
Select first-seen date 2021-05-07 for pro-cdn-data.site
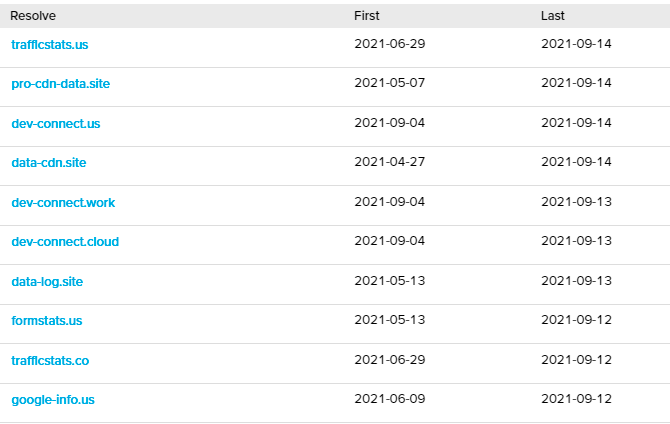click(x=390, y=84)
